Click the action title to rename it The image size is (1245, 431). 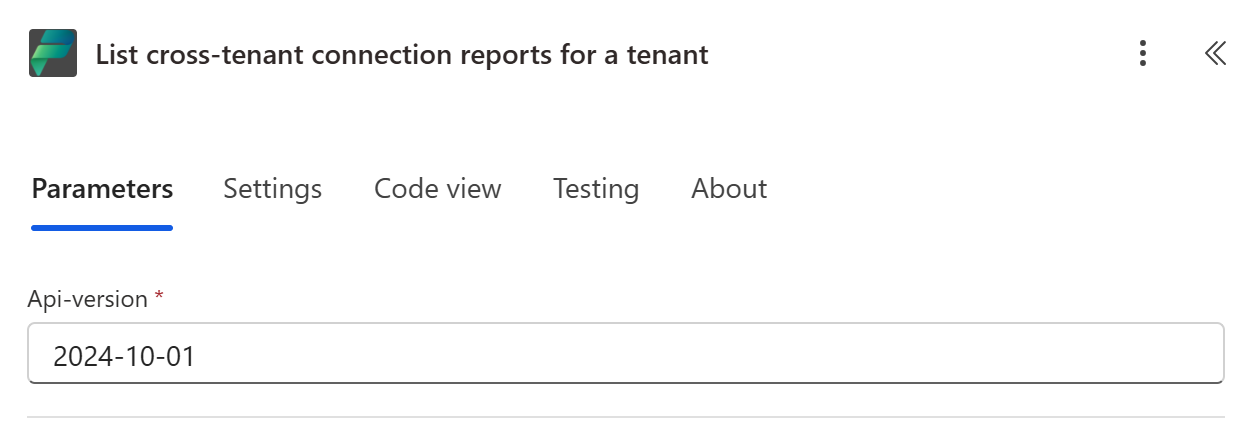click(401, 54)
